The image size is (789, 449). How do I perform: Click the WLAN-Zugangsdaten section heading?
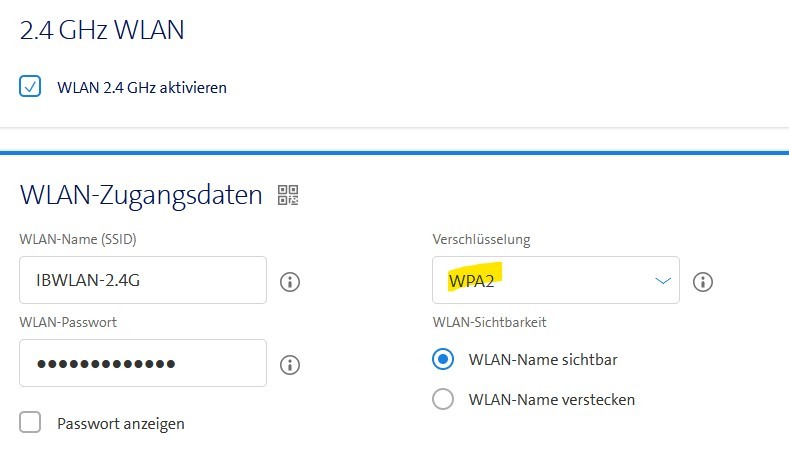140,194
